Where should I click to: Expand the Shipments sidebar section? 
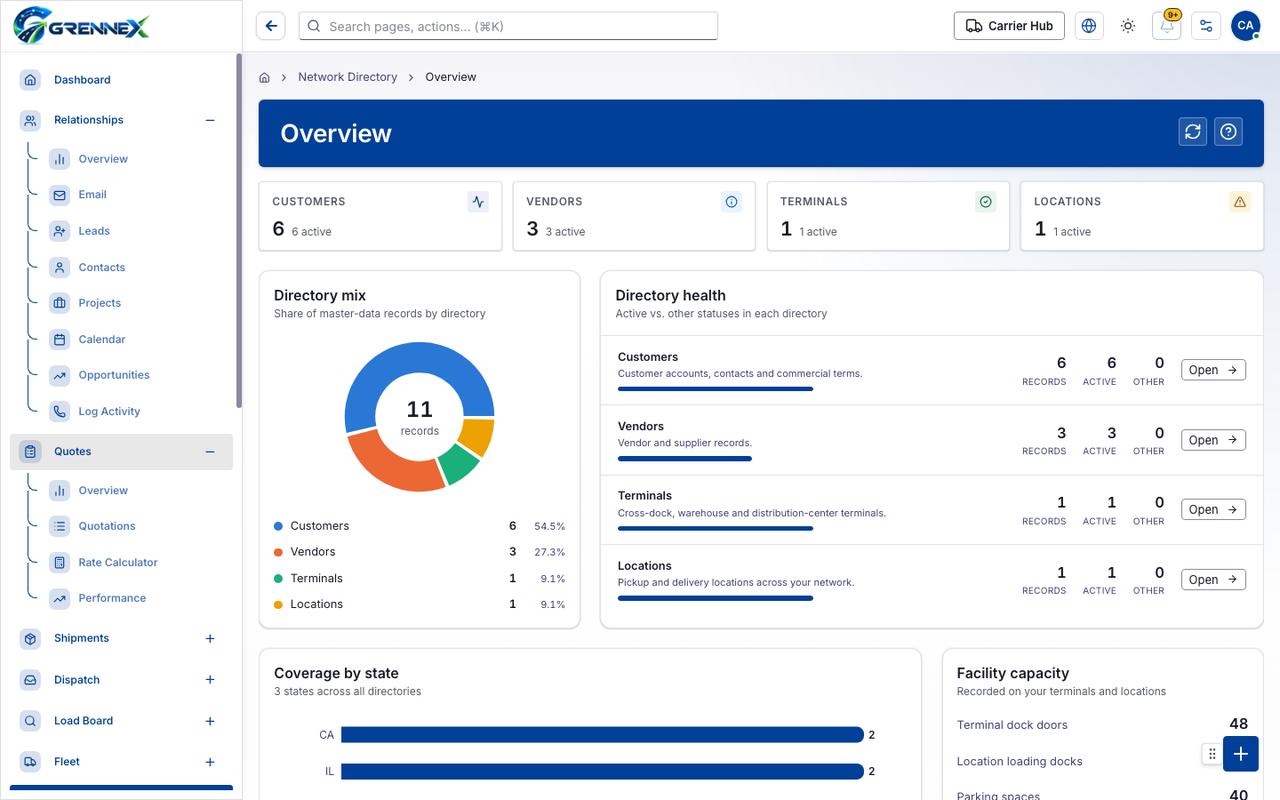click(210, 639)
